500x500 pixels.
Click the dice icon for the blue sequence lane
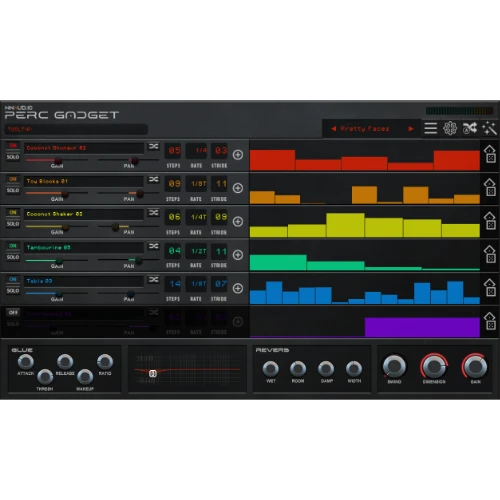[x=490, y=288]
